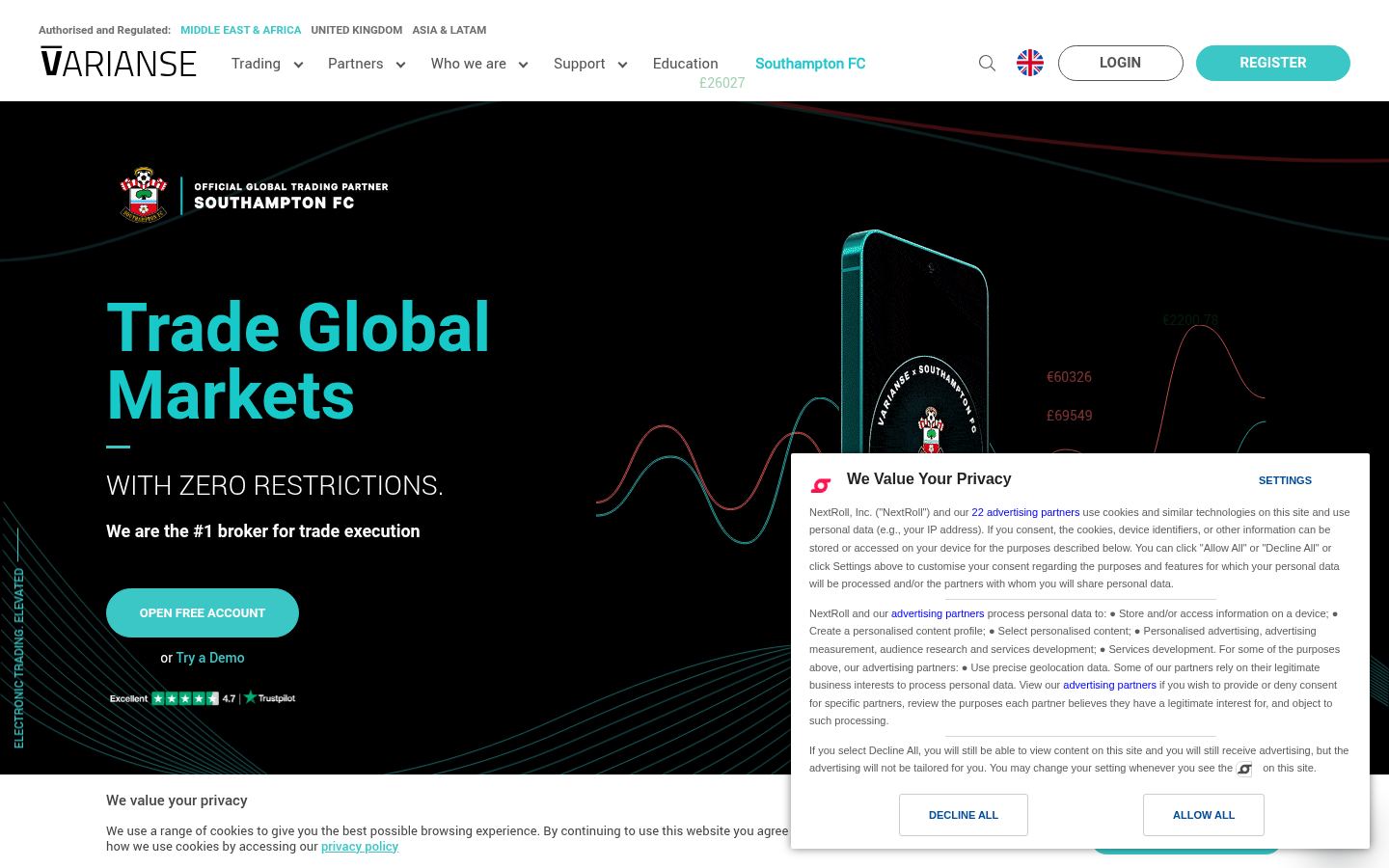Select United Kingdom region
The image size is (1389, 868).
click(356, 30)
